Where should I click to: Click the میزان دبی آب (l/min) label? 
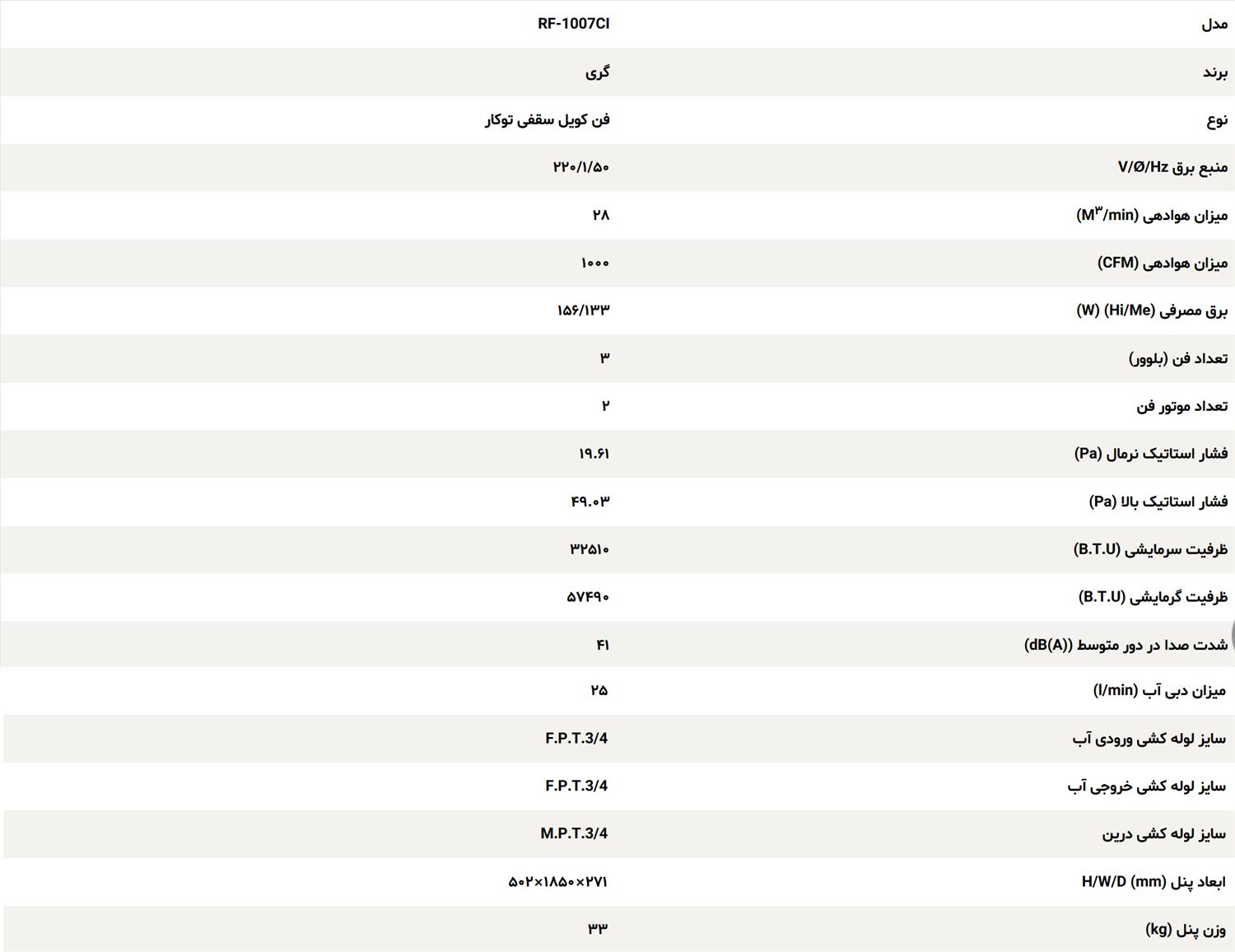tap(1158, 690)
